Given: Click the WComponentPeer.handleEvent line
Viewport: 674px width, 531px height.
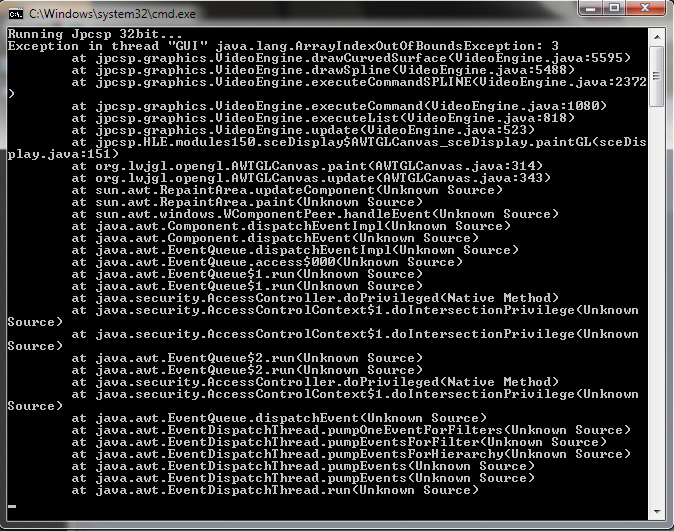Looking at the screenshot, I should coord(315,214).
